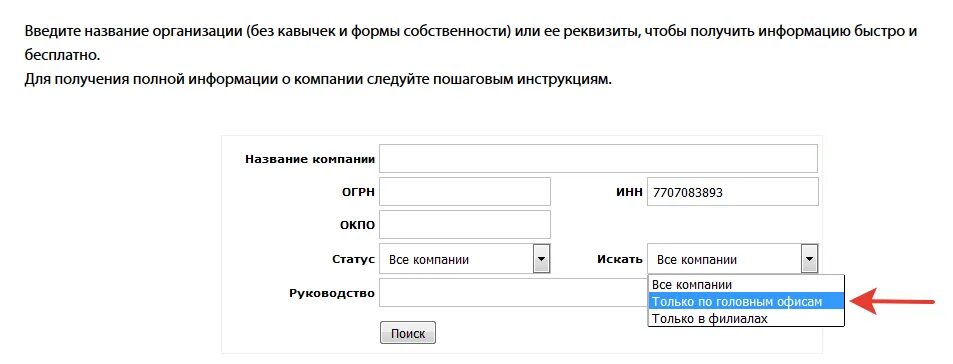The width and height of the screenshot is (953, 364).
Task: Click the instruction paragraph about пошаговым инструкциям
Action: (318, 80)
